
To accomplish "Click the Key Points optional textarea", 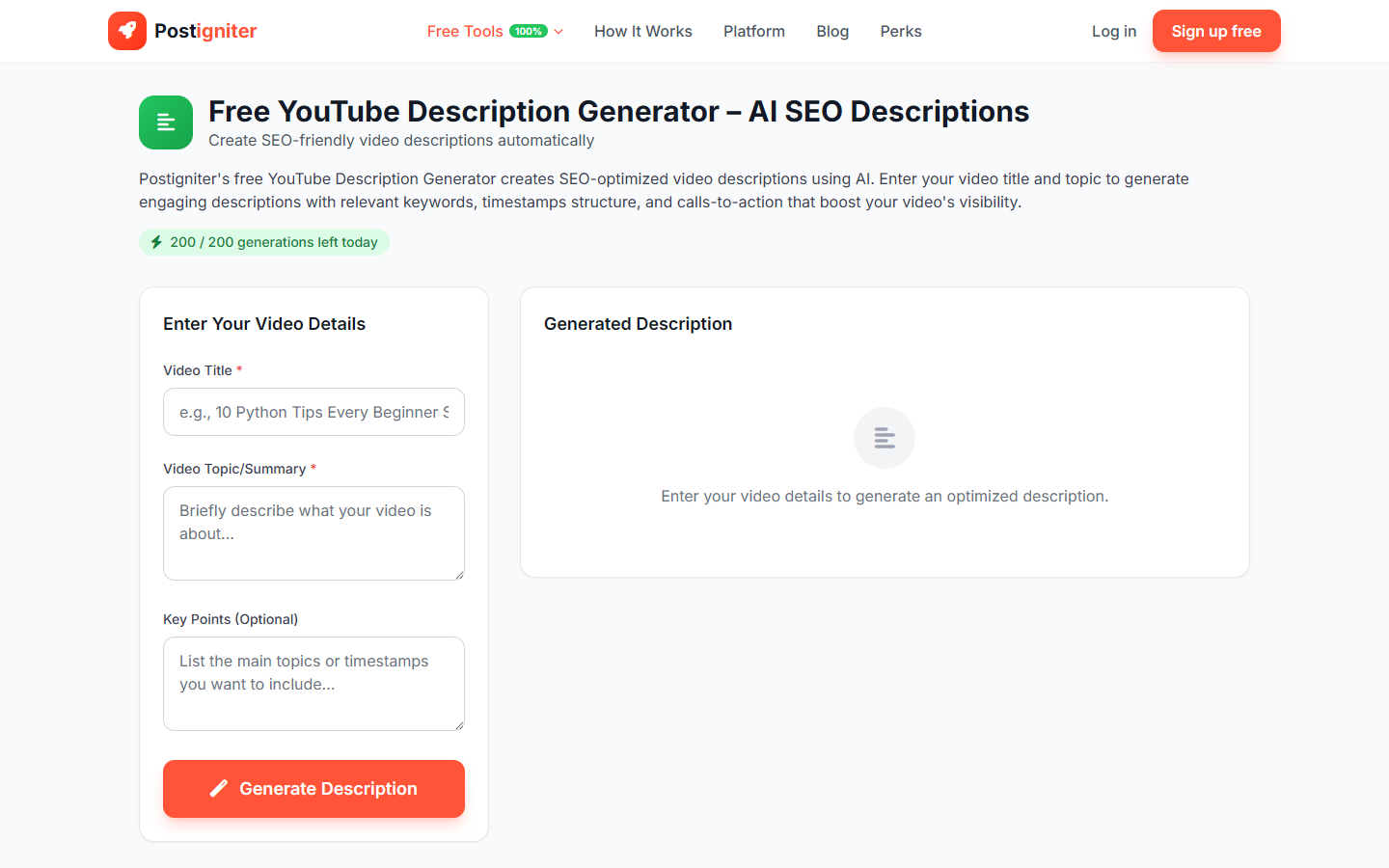I will (313, 683).
